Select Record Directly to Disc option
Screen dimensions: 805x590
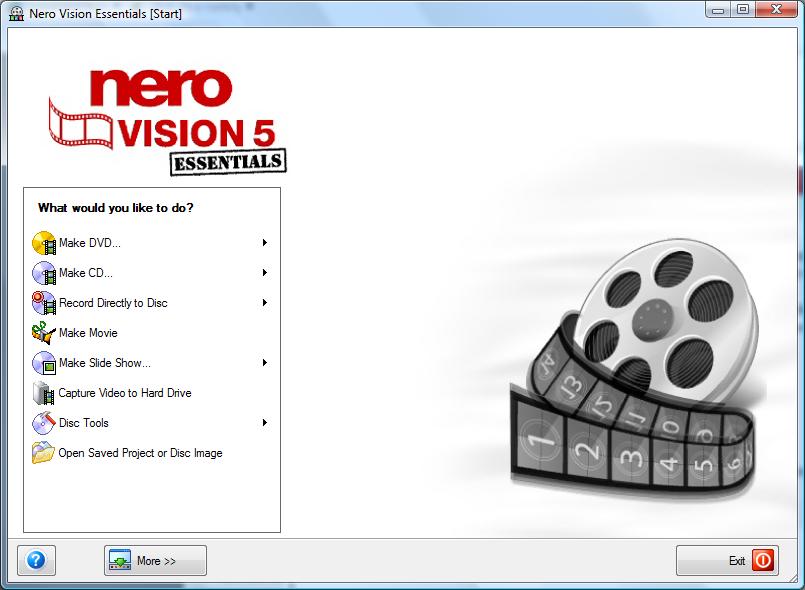[x=113, y=303]
